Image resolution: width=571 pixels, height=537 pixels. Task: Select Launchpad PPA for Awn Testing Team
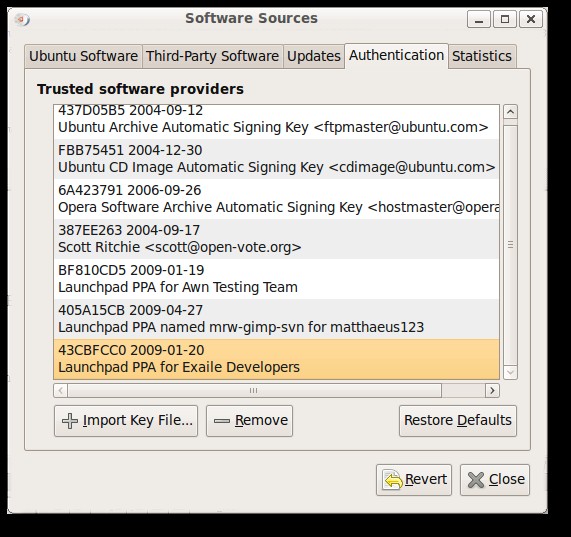(x=276, y=279)
